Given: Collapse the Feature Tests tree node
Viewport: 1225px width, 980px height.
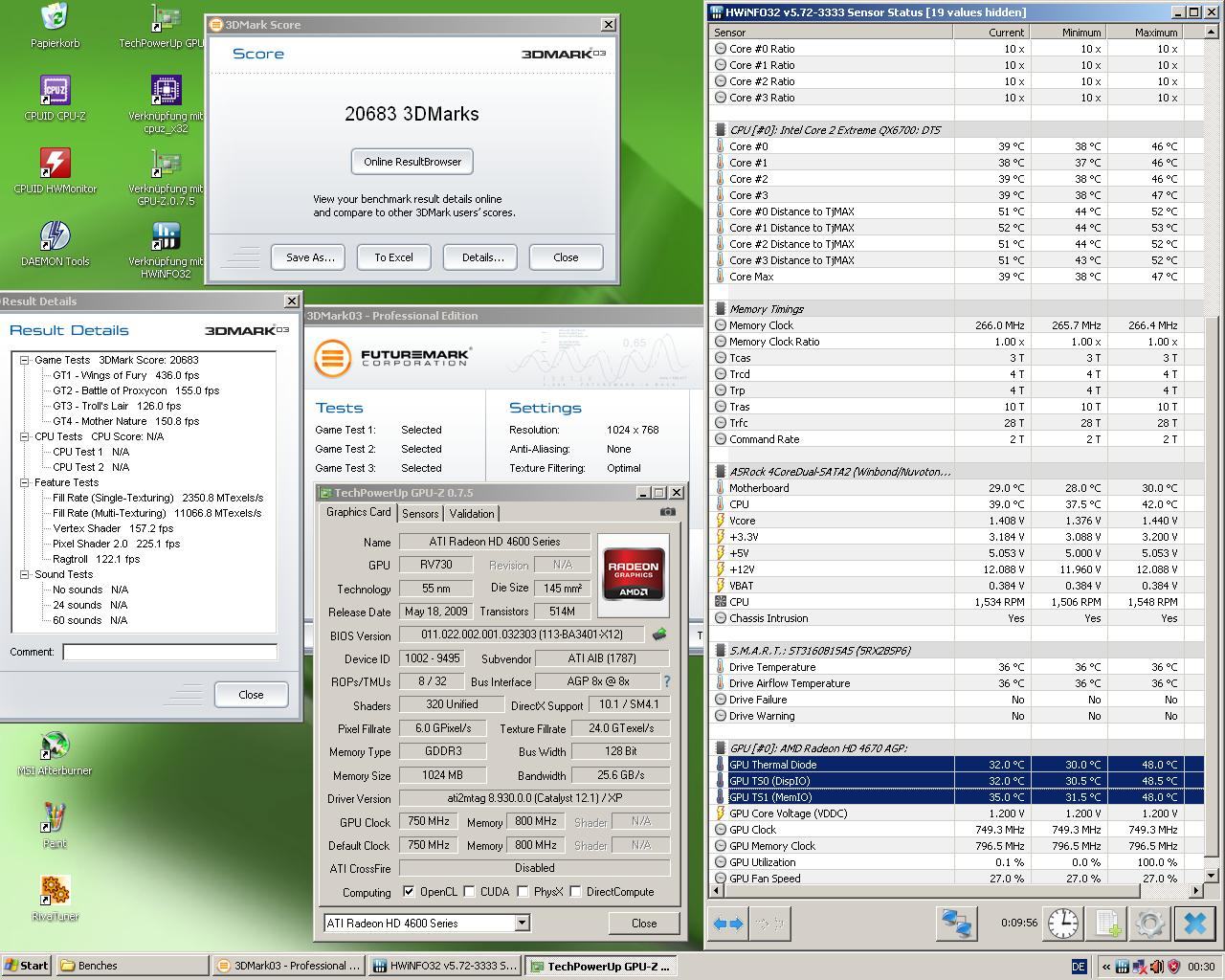Looking at the screenshot, I should click(24, 482).
